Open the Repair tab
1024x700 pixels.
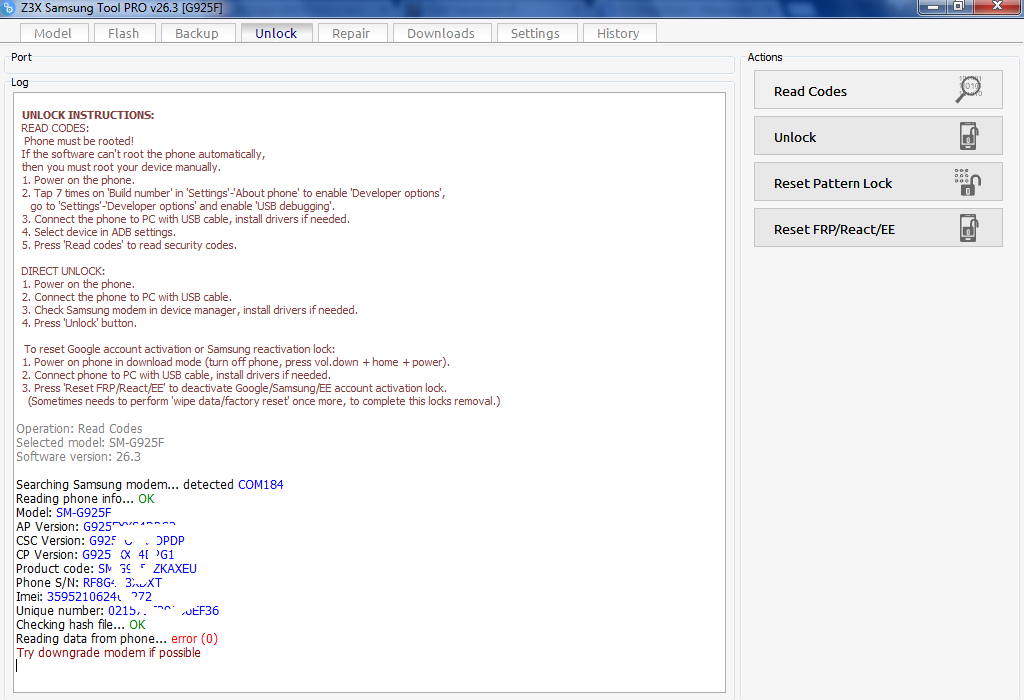(351, 33)
